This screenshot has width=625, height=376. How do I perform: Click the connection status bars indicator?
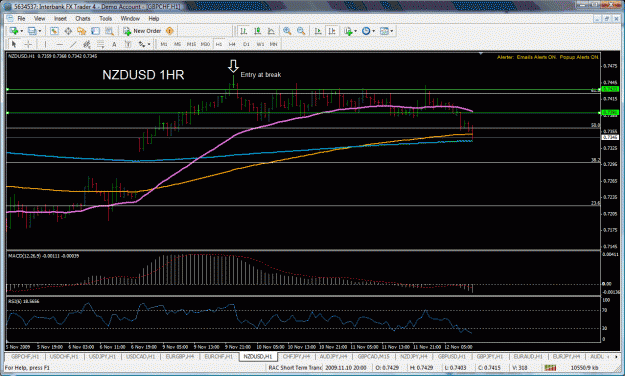pyautogui.click(x=550, y=367)
